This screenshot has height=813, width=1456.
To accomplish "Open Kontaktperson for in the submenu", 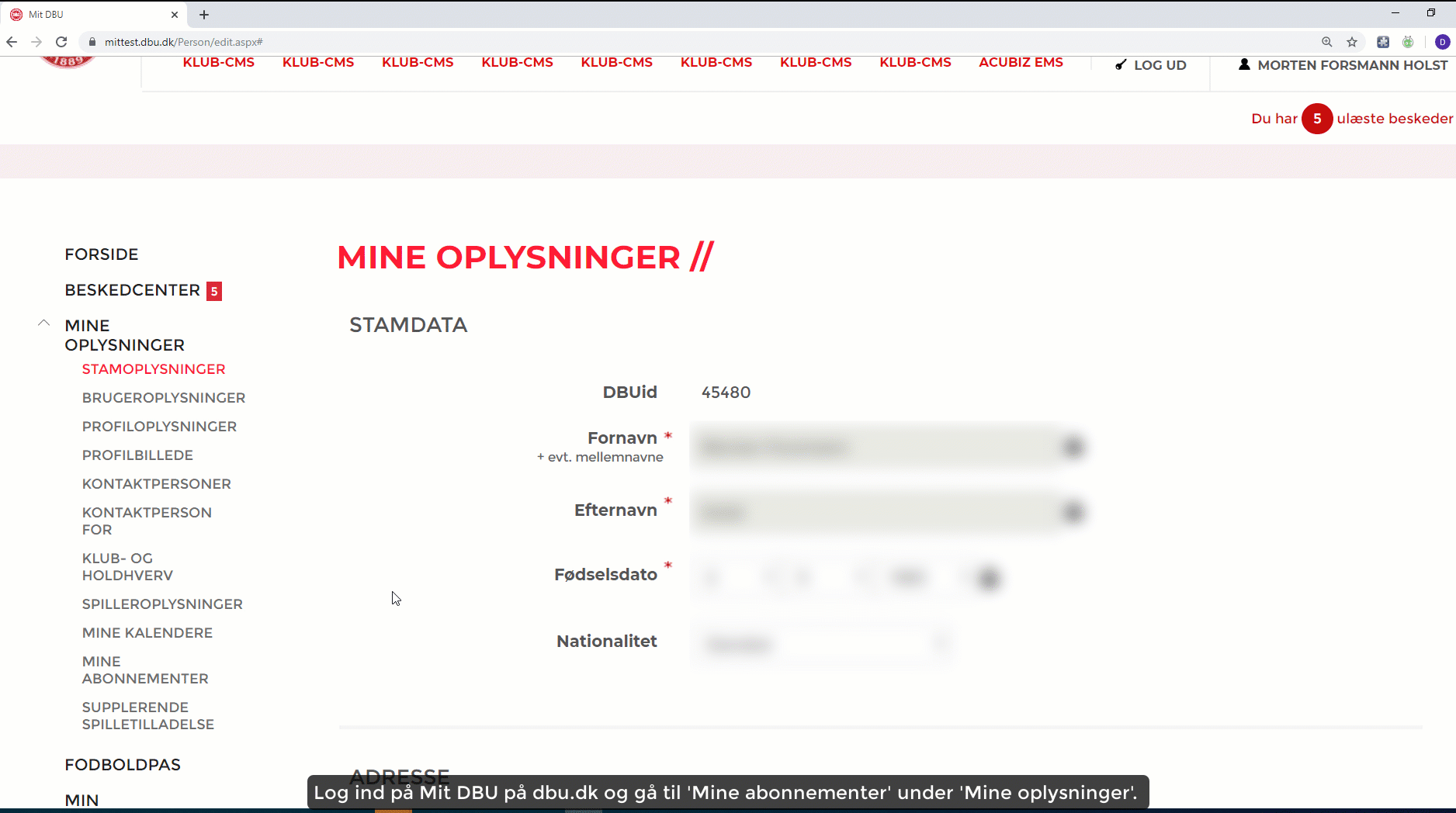I will coord(147,521).
